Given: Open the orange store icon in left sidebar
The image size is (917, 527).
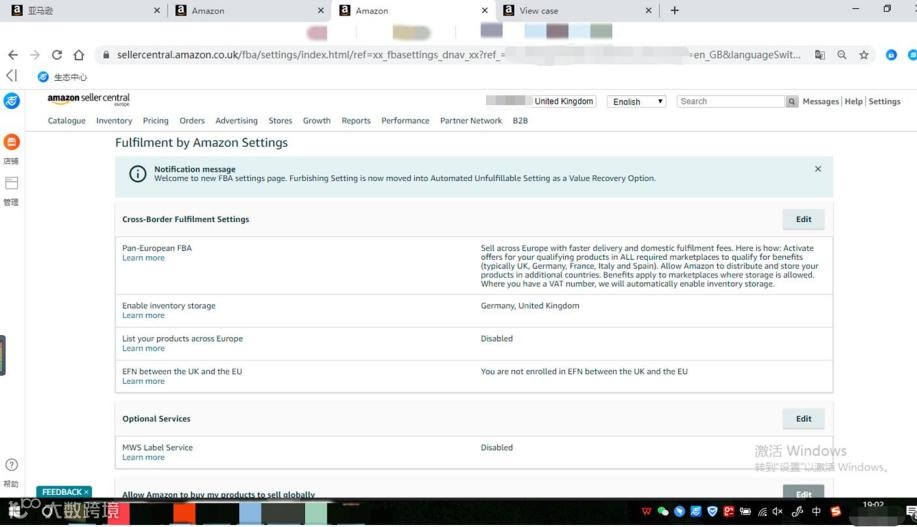Looking at the screenshot, I should click(11, 142).
